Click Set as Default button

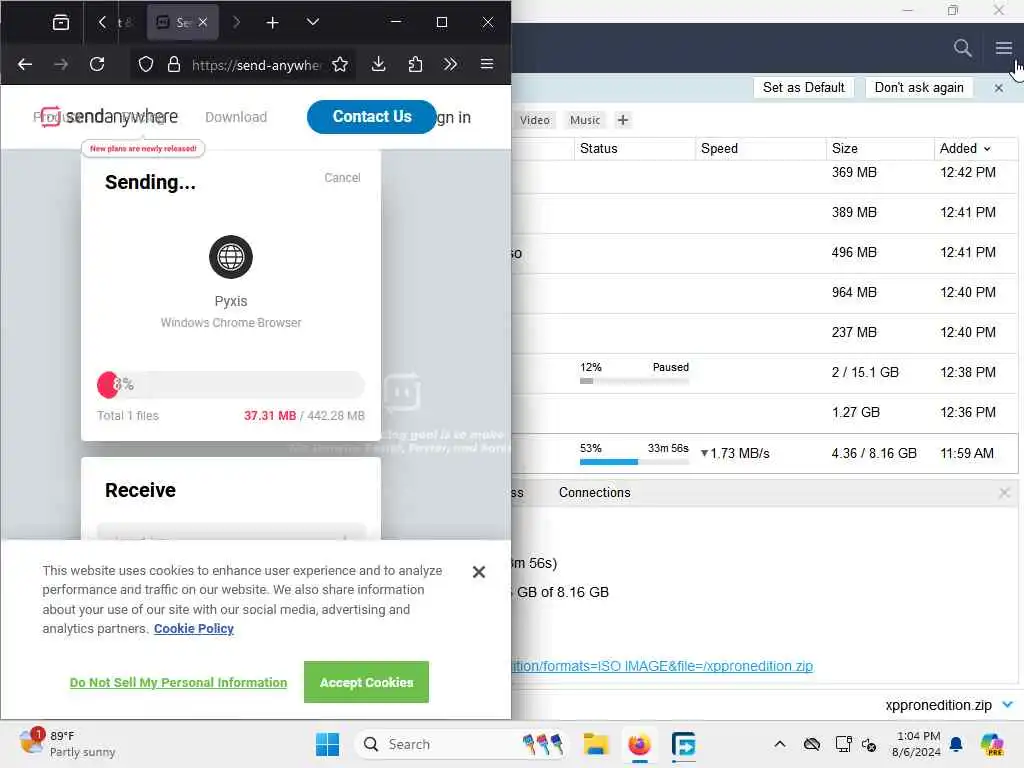coord(803,88)
